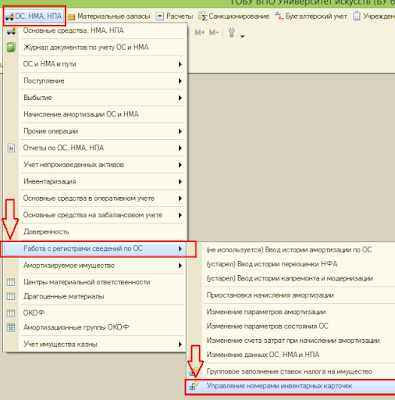395x400 pixels.
Task: Expand the Инвентаризация submenu arrow
Action: coord(180,182)
